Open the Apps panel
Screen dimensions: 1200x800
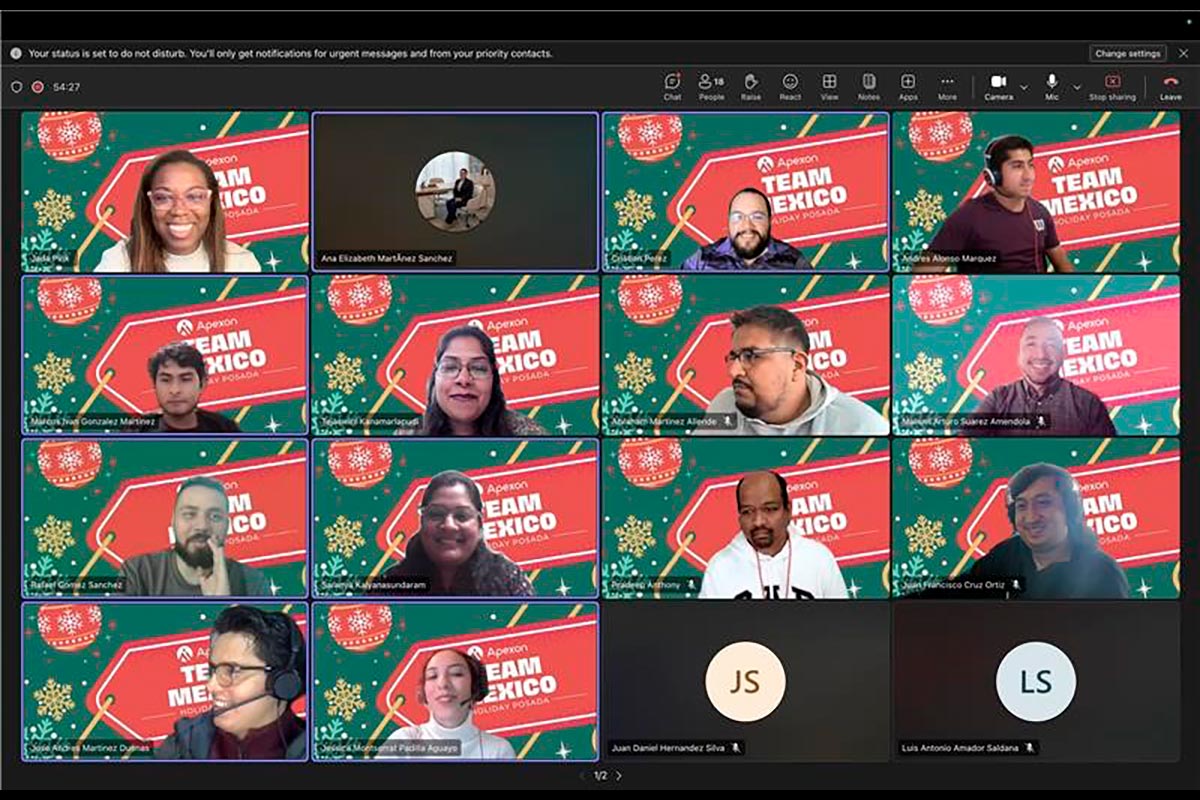(x=908, y=86)
